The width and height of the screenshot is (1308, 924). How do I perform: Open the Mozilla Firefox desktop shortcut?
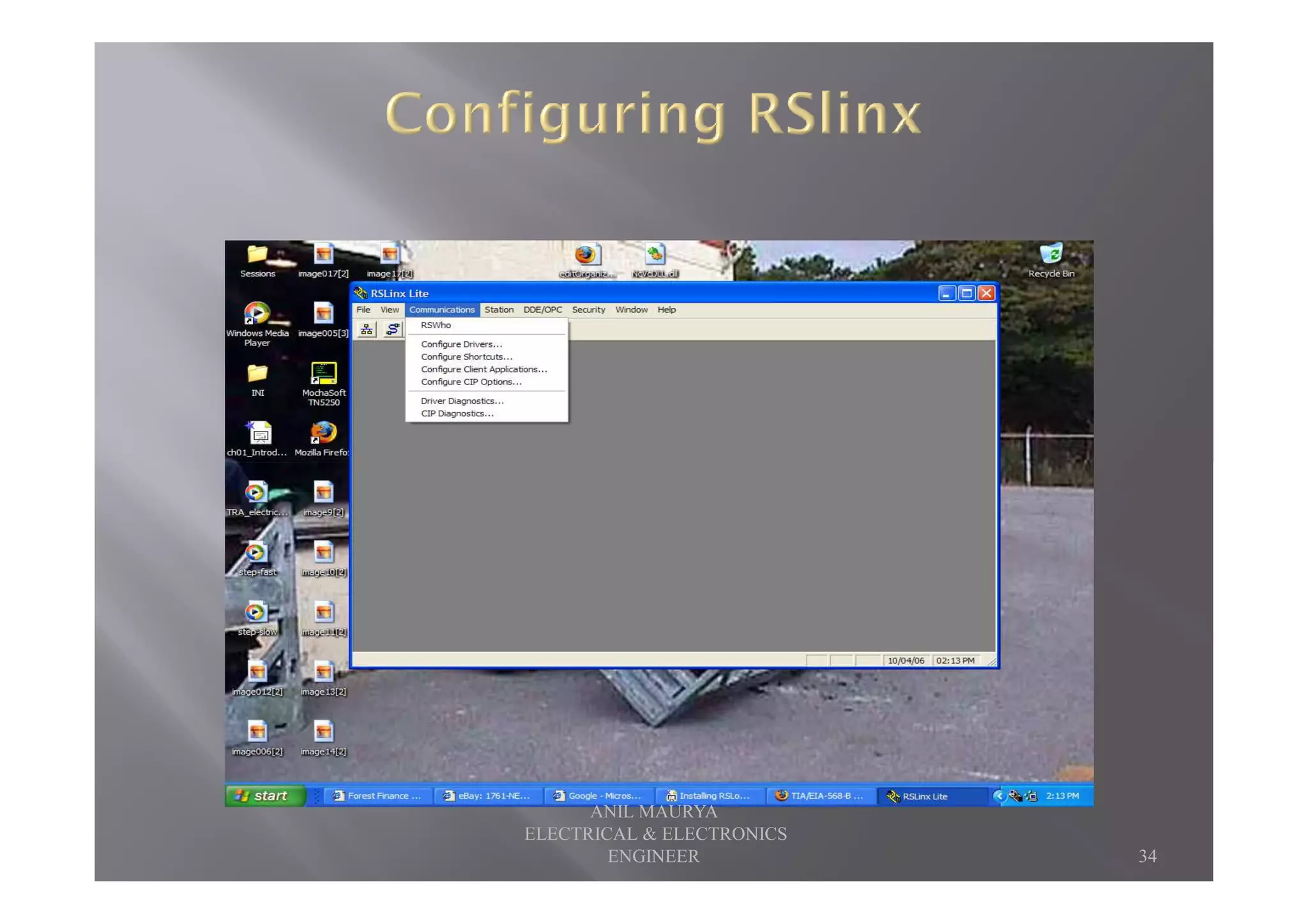tap(323, 434)
